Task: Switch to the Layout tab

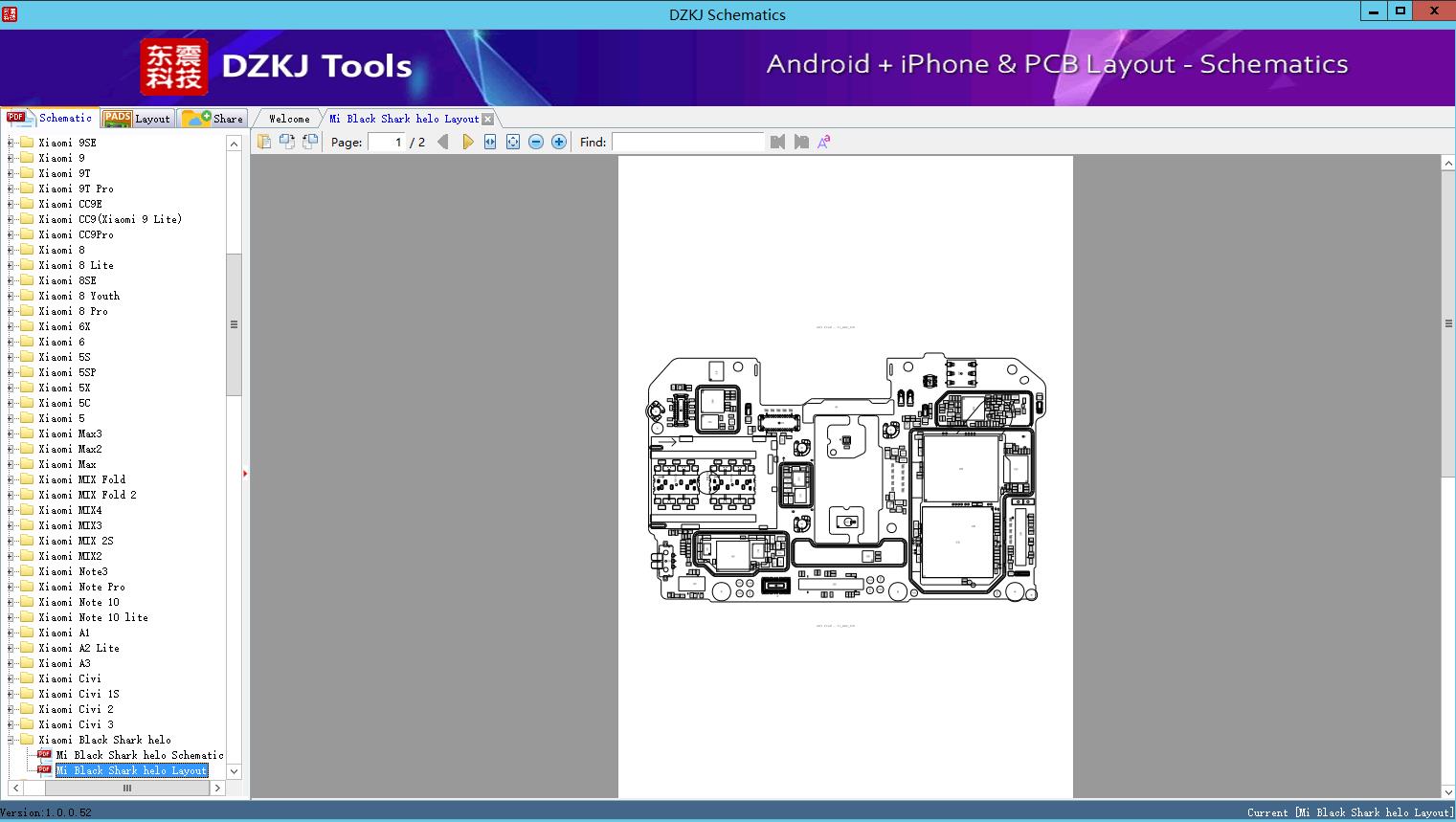Action: click(x=139, y=119)
